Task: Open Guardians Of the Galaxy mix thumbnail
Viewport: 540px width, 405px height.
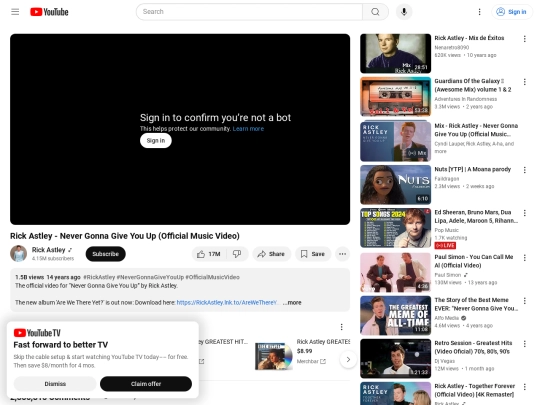Action: [395, 96]
